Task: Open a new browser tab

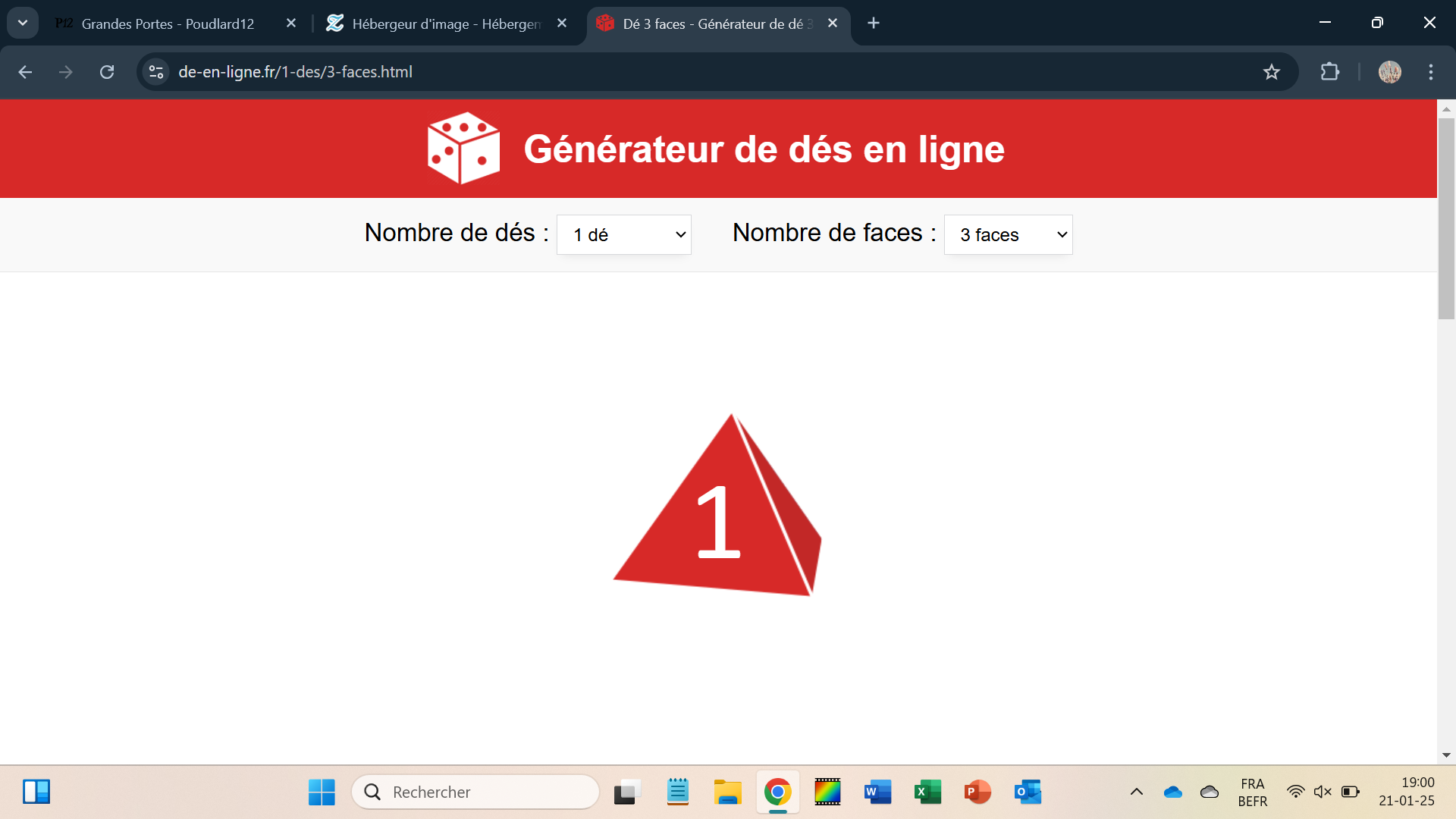Action: pyautogui.click(x=874, y=24)
